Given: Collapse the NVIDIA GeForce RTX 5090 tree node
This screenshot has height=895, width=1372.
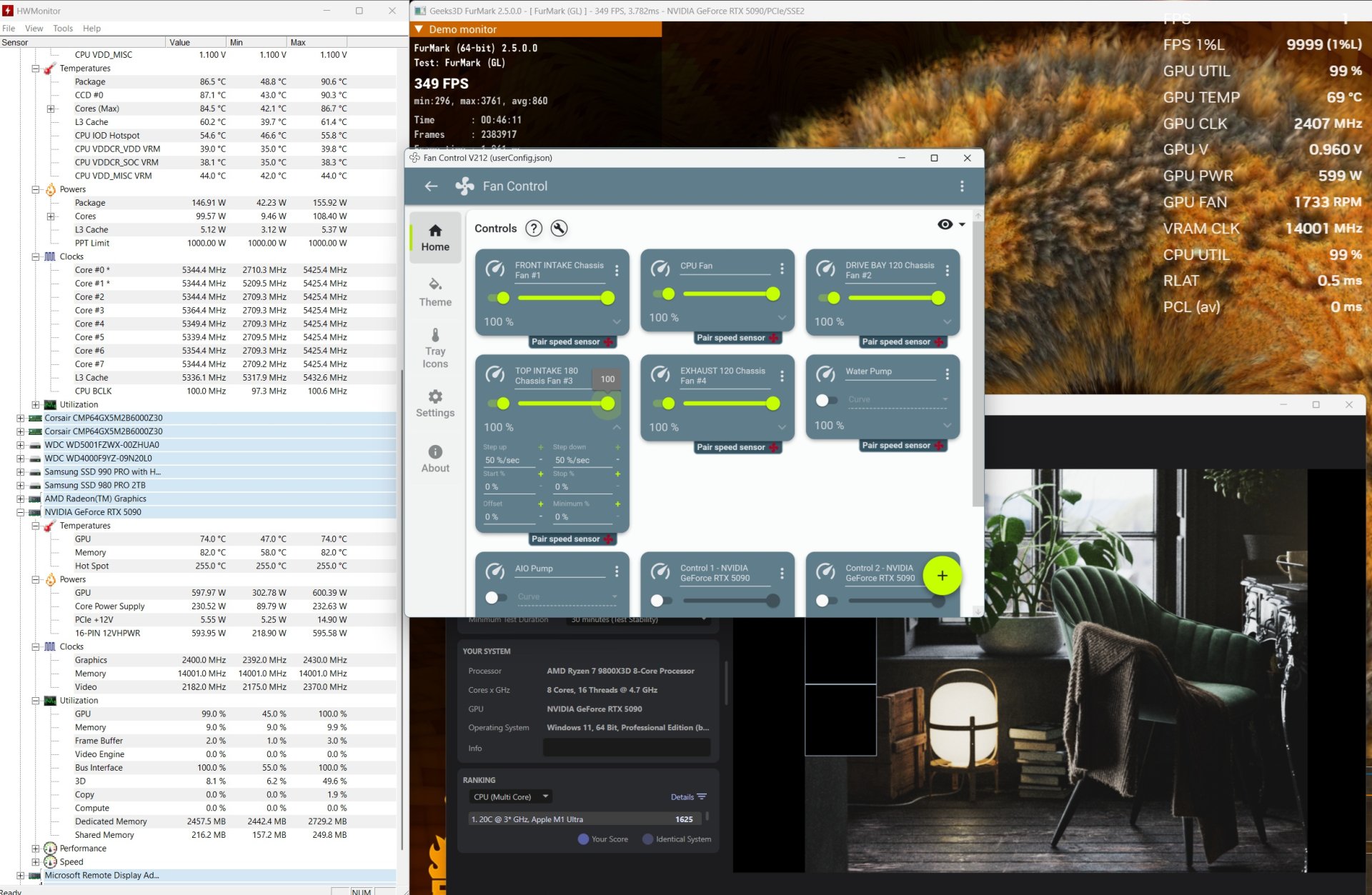Looking at the screenshot, I should (x=21, y=512).
